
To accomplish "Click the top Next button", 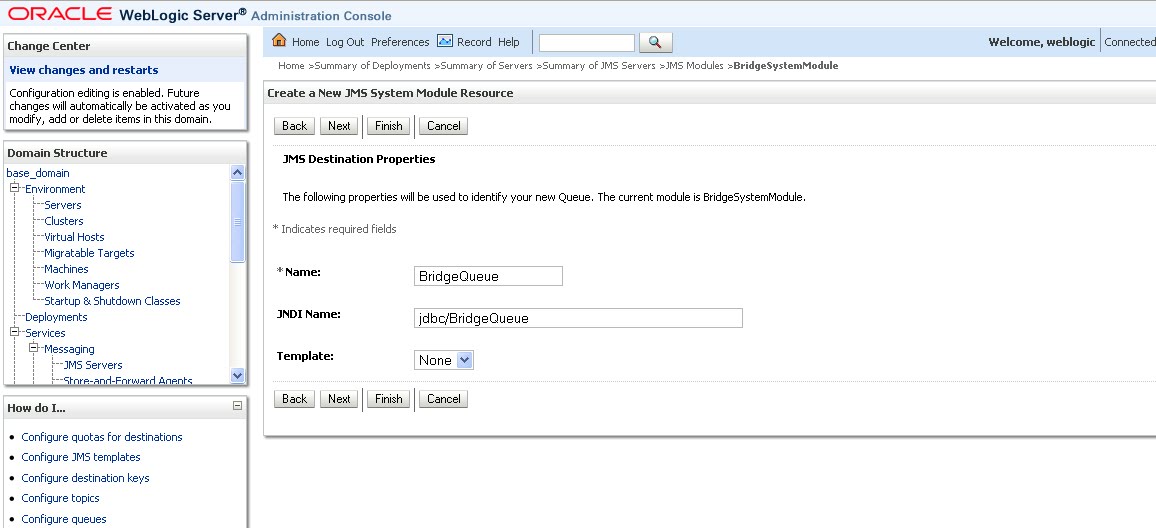I will pos(339,126).
